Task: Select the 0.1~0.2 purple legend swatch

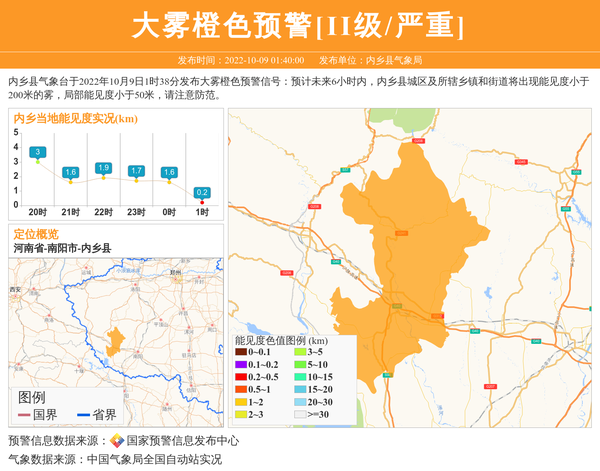Action: click(241, 365)
